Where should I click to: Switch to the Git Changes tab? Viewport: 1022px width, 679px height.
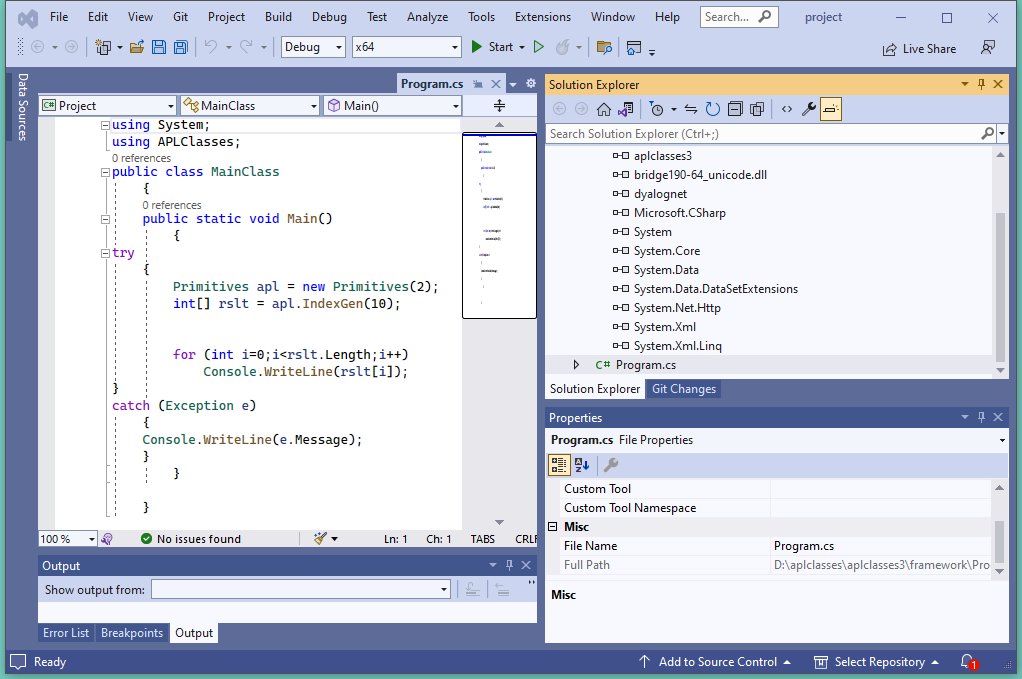pyautogui.click(x=683, y=389)
